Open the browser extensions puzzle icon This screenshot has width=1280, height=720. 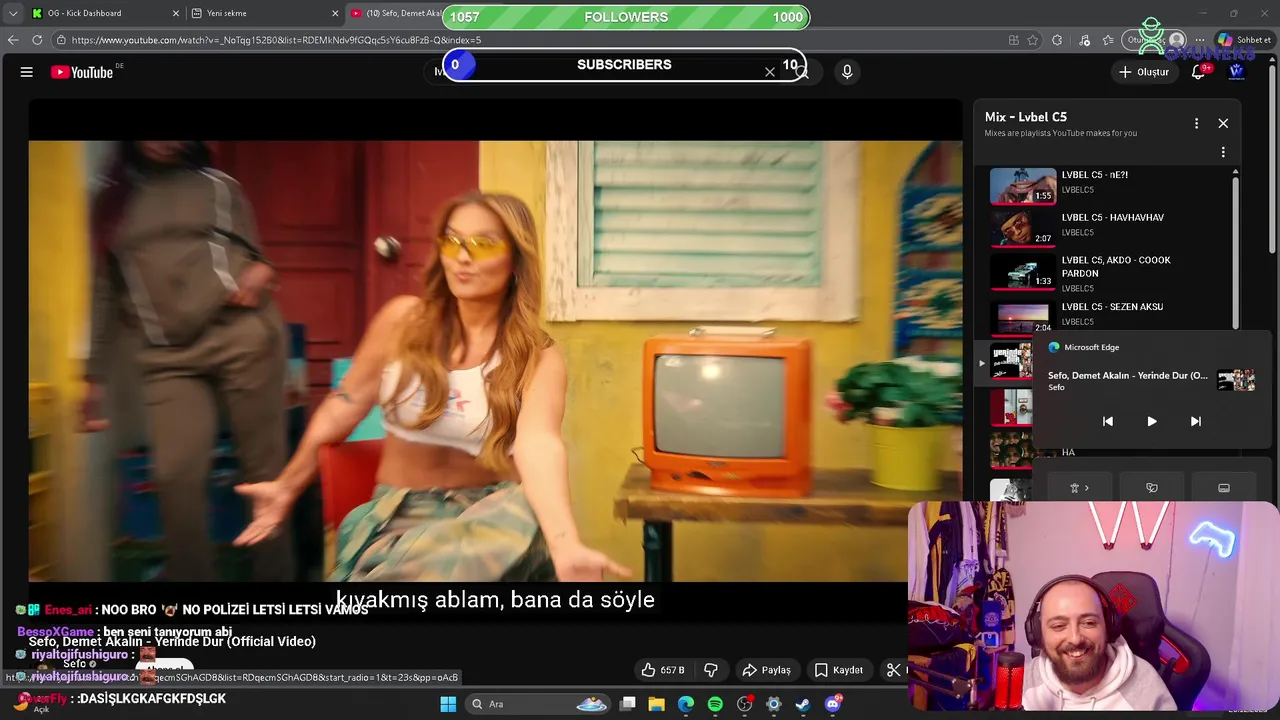click(x=1057, y=40)
